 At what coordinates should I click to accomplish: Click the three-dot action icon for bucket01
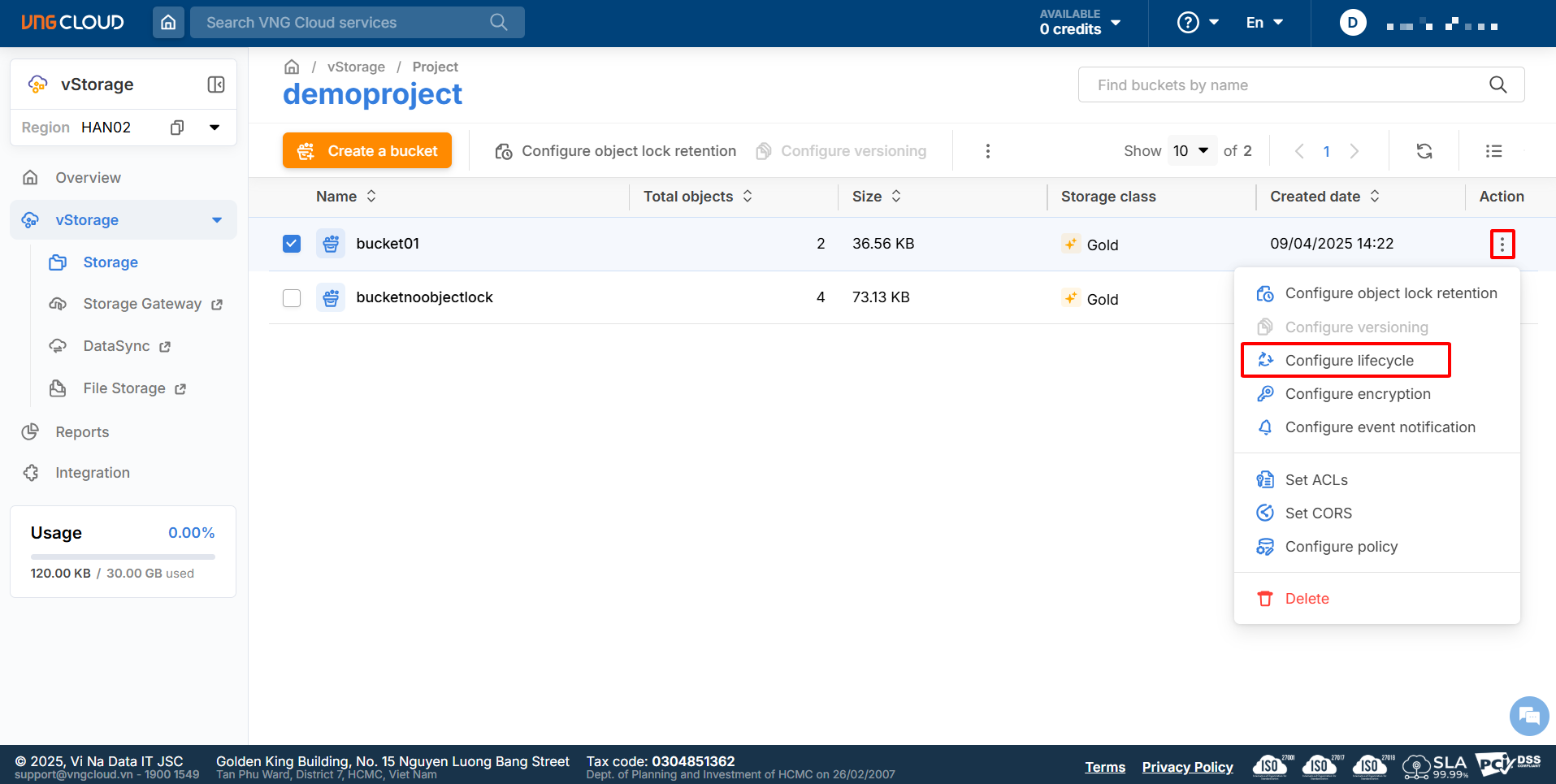1502,244
